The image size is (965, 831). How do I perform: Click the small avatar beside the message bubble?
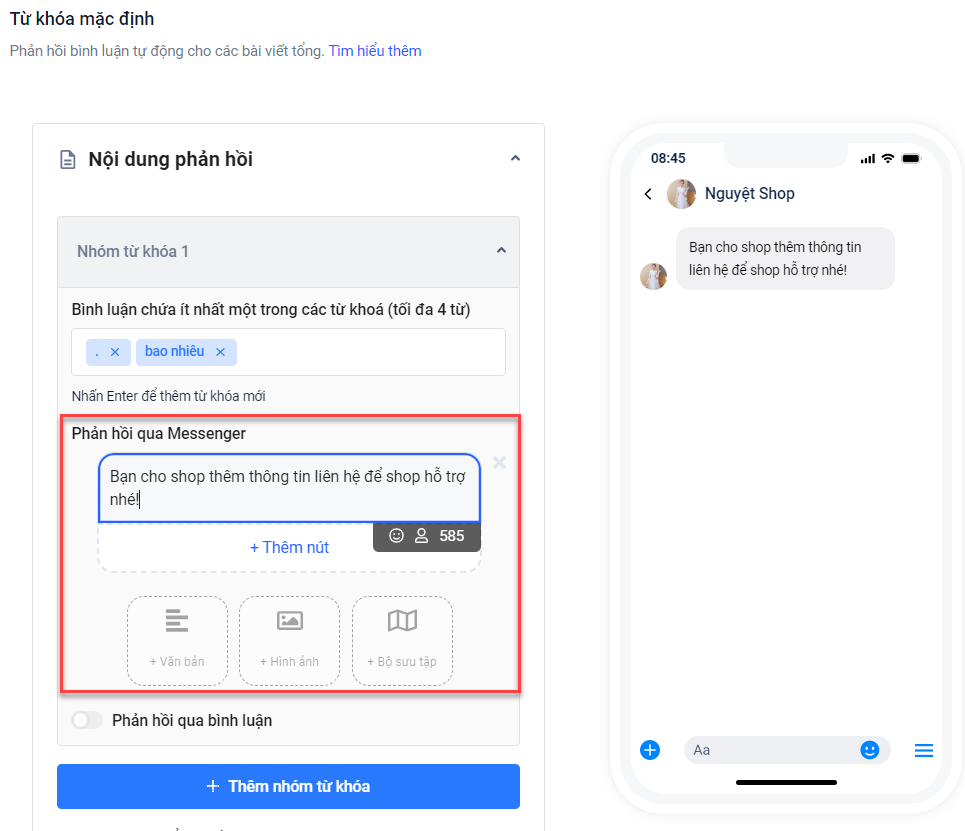pos(654,276)
